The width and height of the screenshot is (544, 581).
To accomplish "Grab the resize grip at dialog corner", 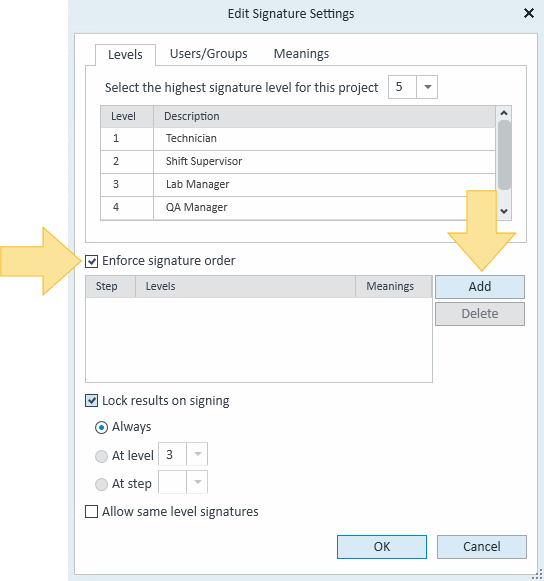I will tap(537, 575).
